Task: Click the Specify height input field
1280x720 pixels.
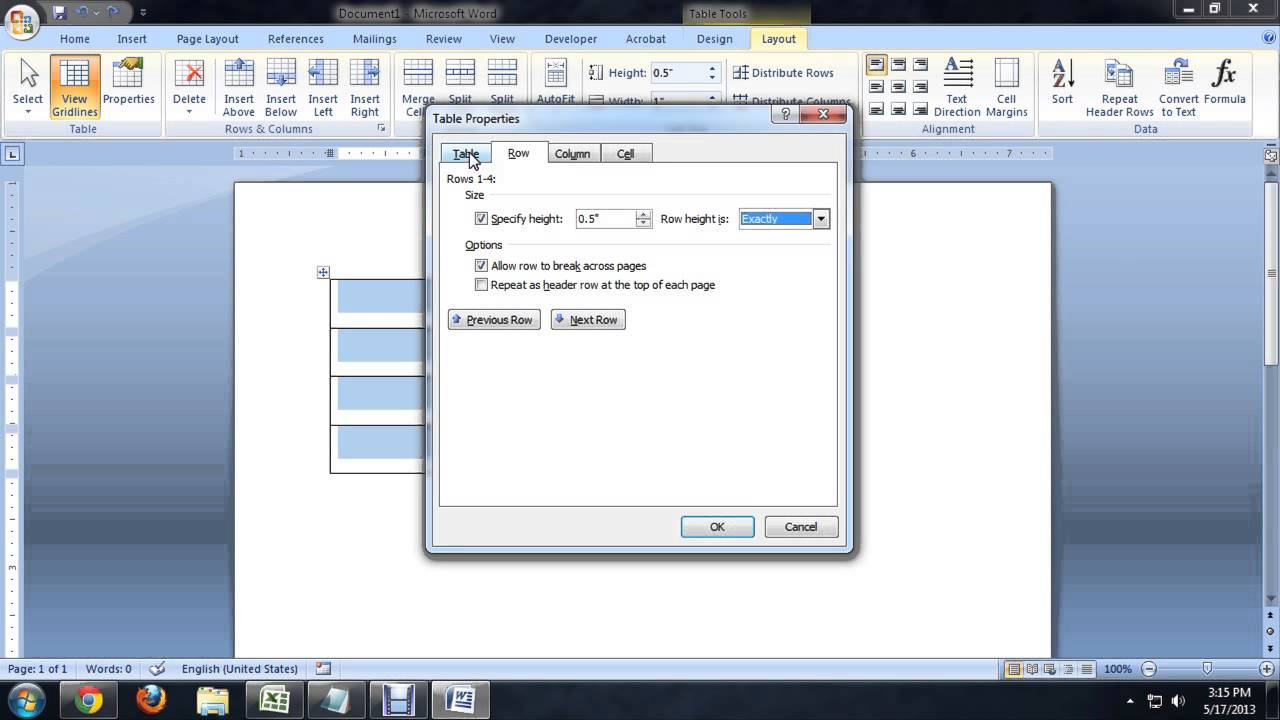Action: 606,219
